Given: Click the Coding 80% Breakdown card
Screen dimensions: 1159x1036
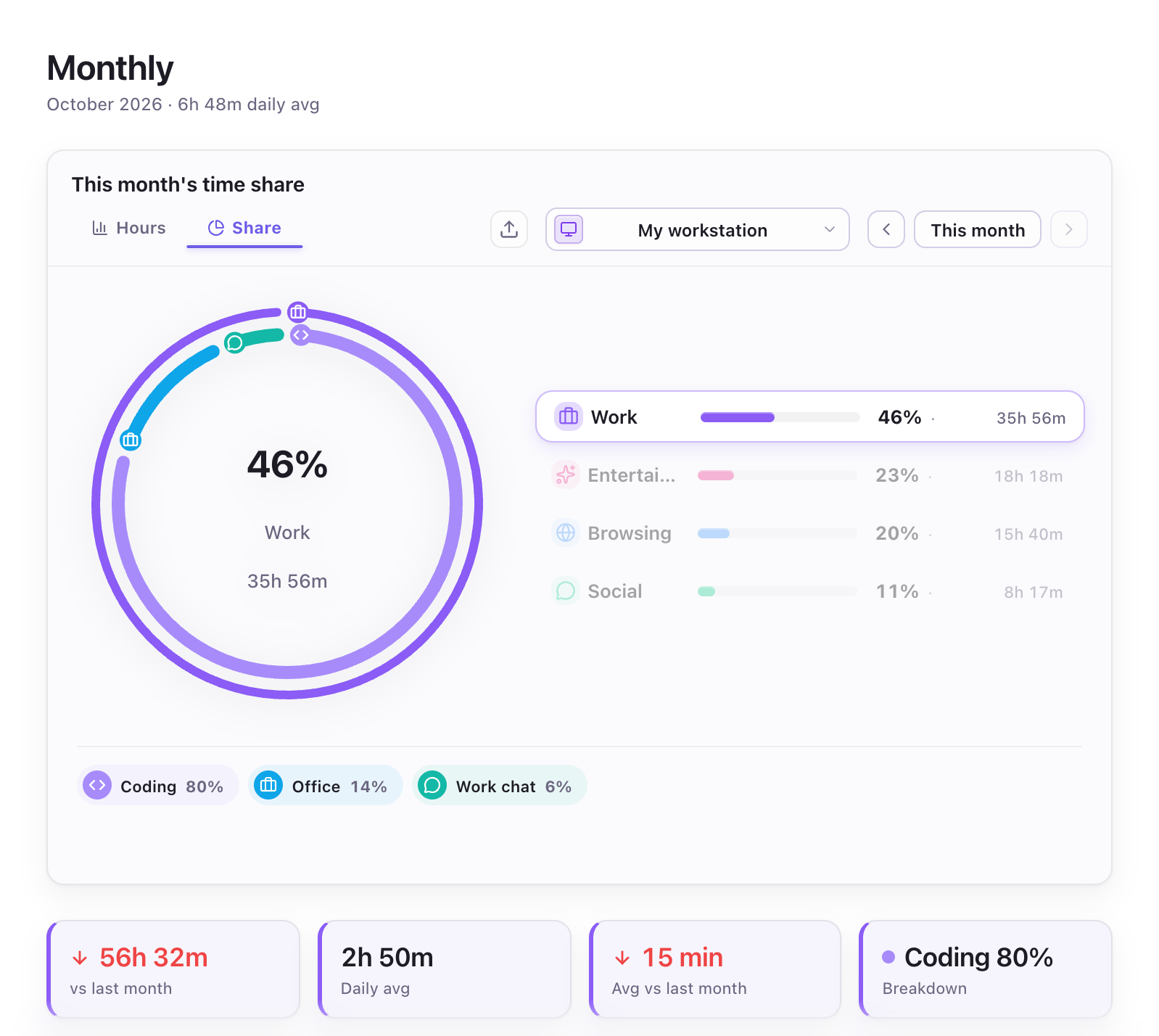Looking at the screenshot, I should [x=986, y=969].
